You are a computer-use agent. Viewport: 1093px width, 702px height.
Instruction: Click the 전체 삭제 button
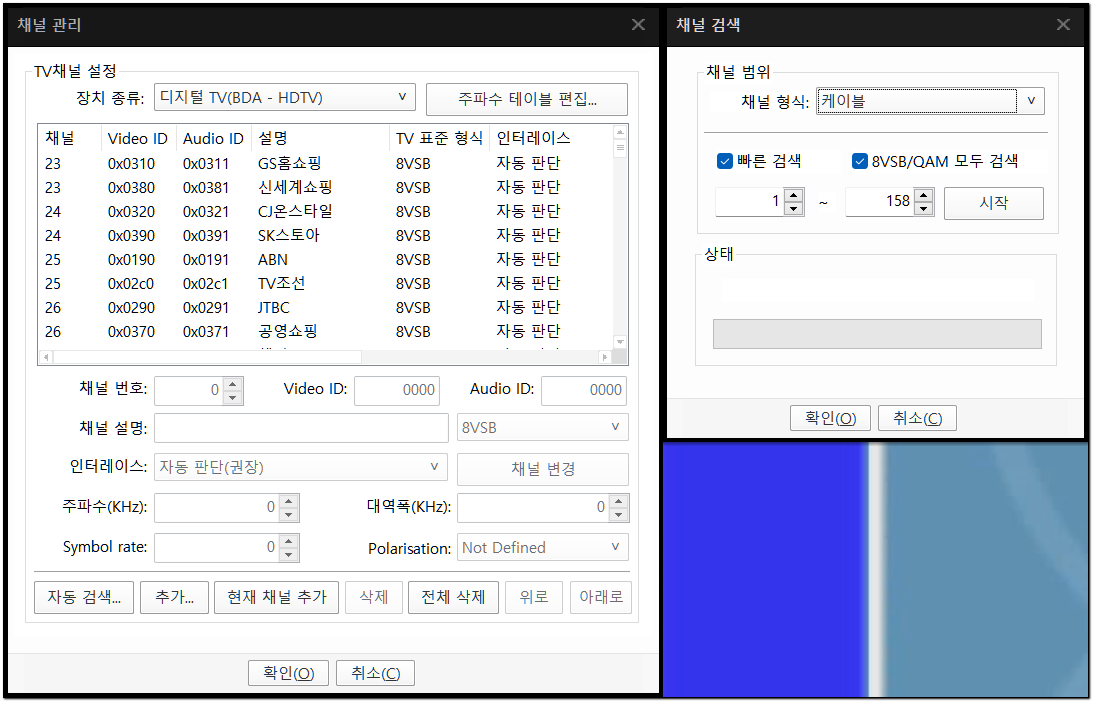click(453, 597)
